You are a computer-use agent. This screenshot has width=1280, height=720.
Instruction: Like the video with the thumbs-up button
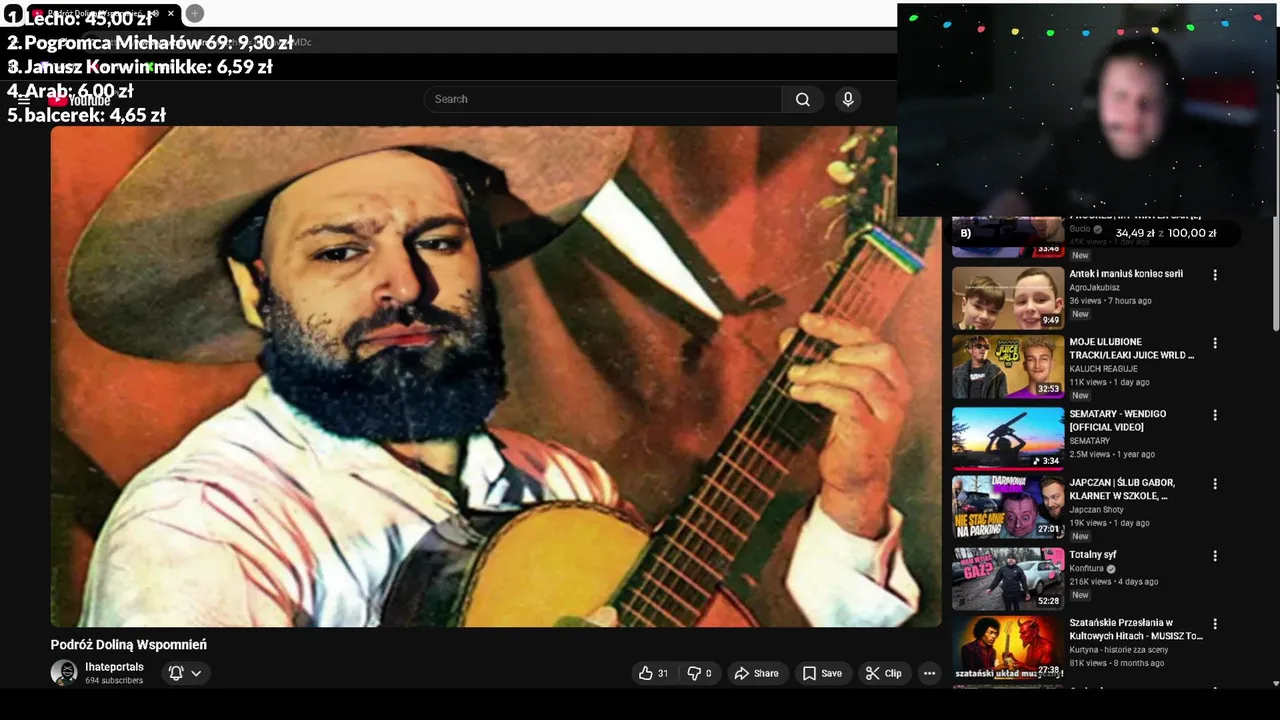(x=654, y=673)
